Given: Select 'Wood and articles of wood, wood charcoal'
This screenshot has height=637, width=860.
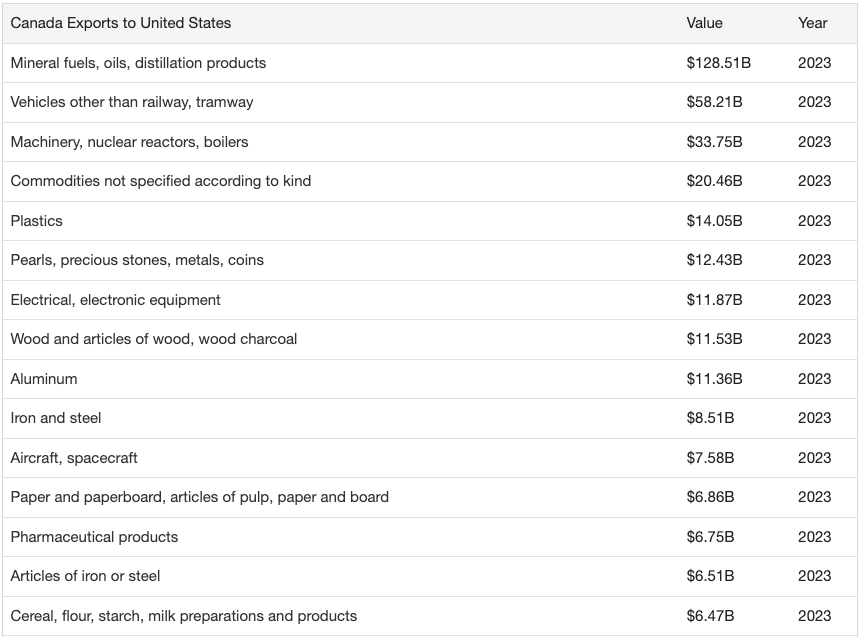Looking at the screenshot, I should [154, 339].
